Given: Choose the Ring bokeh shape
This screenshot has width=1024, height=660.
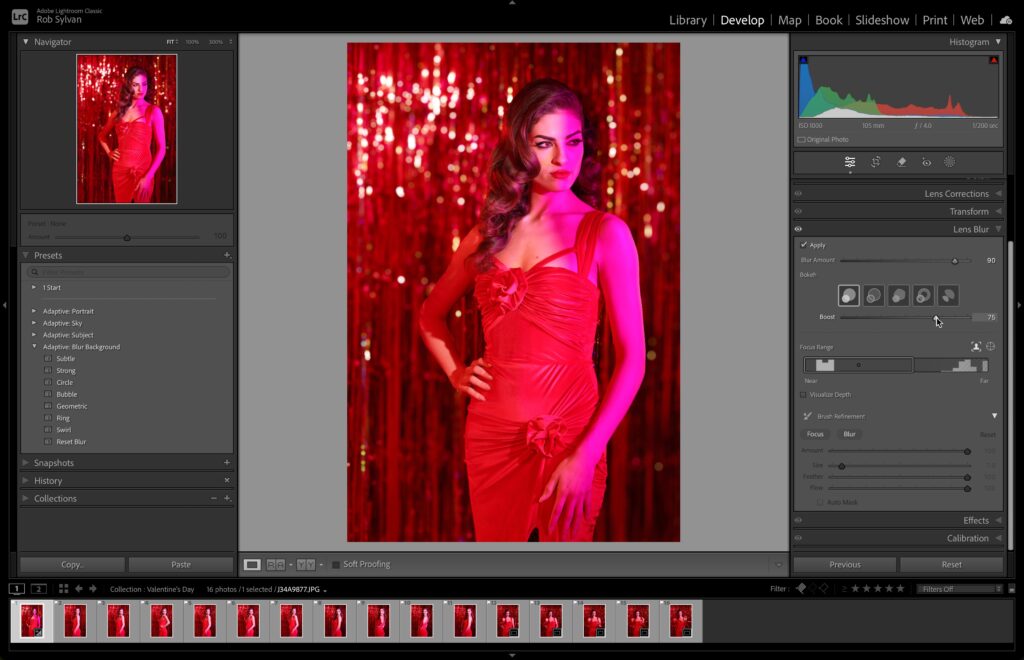Looking at the screenshot, I should point(923,296).
